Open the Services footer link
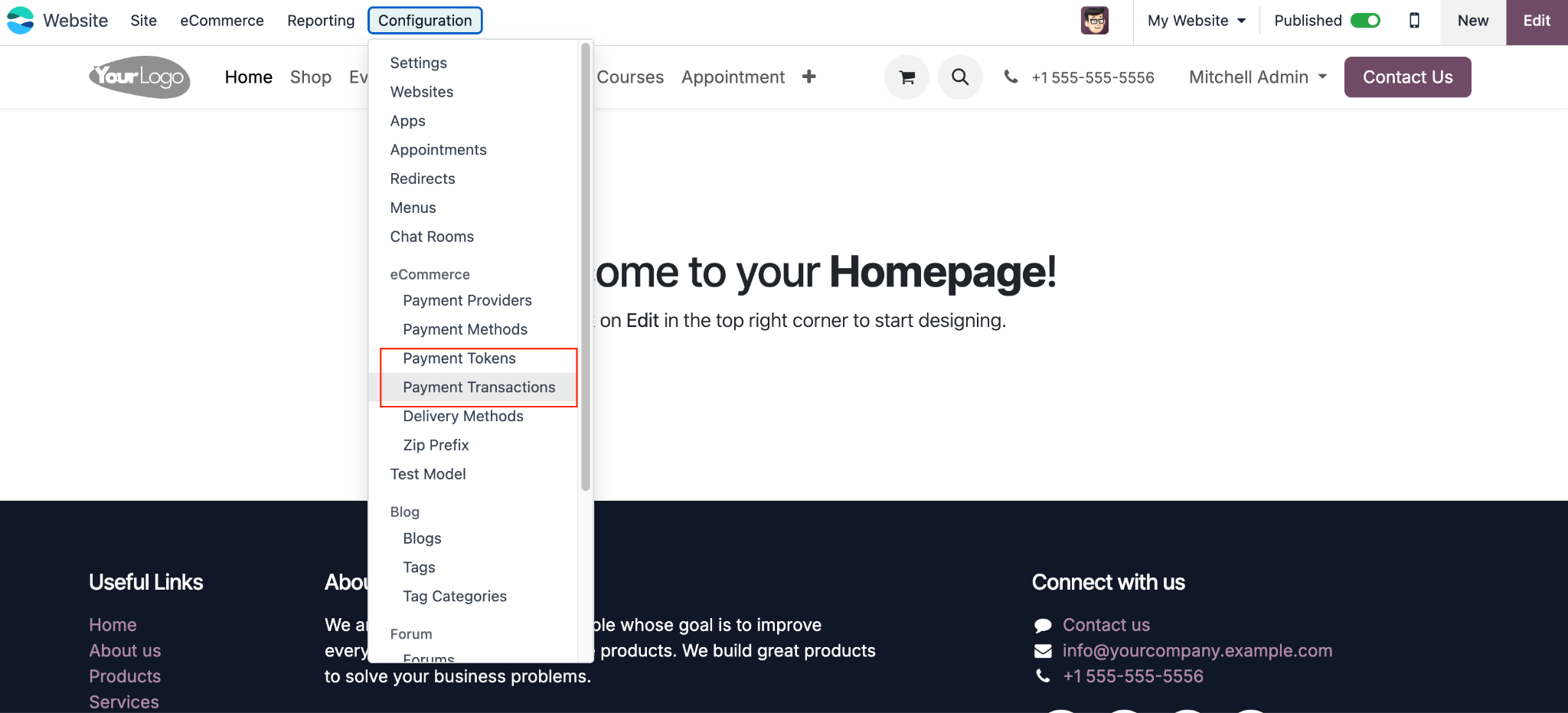The height and width of the screenshot is (713, 1568). coord(124,702)
